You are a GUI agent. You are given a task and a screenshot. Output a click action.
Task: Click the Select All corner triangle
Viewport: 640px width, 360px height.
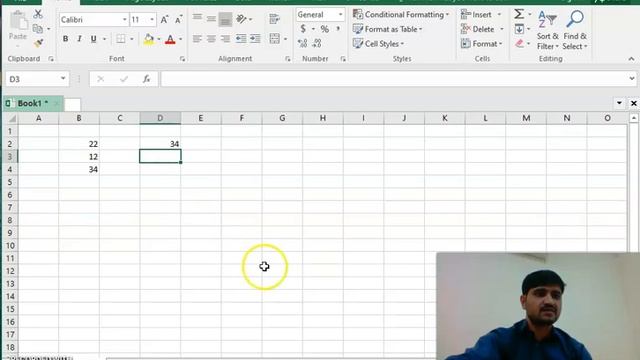pyautogui.click(x=12, y=118)
